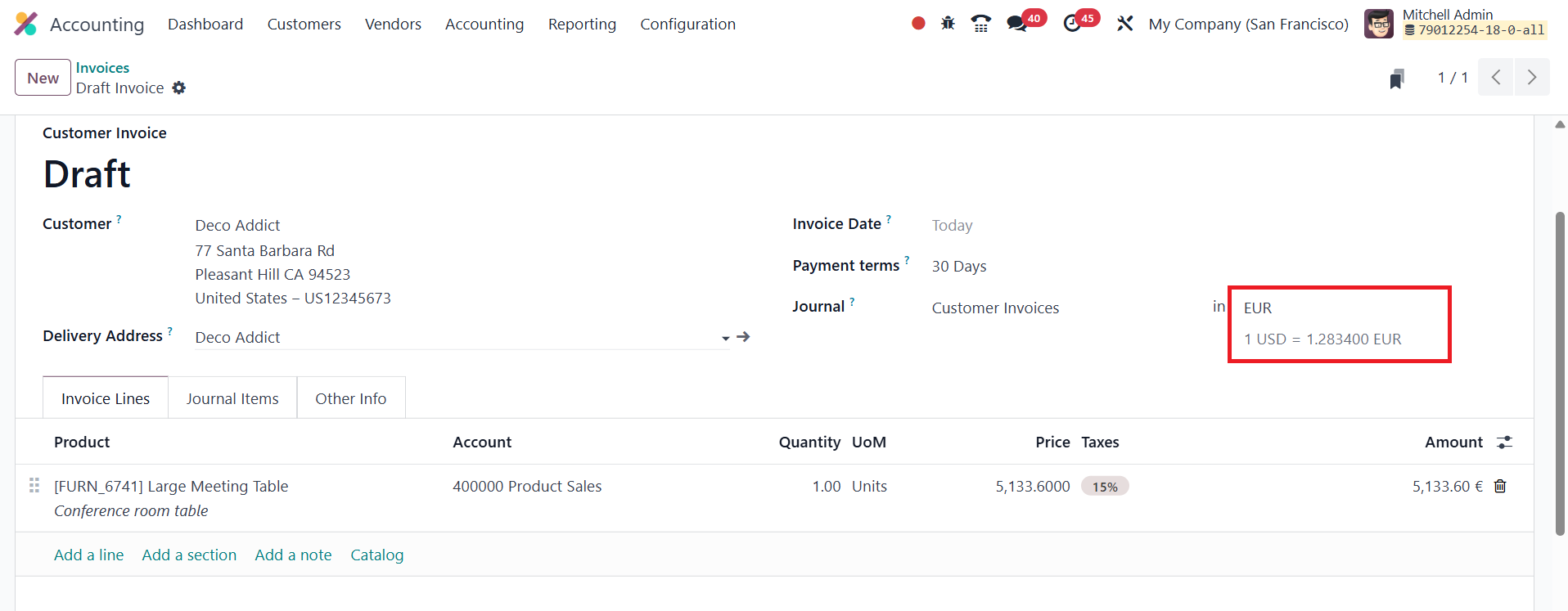The image size is (1568, 611).
Task: Click the Add a line link
Action: click(88, 555)
